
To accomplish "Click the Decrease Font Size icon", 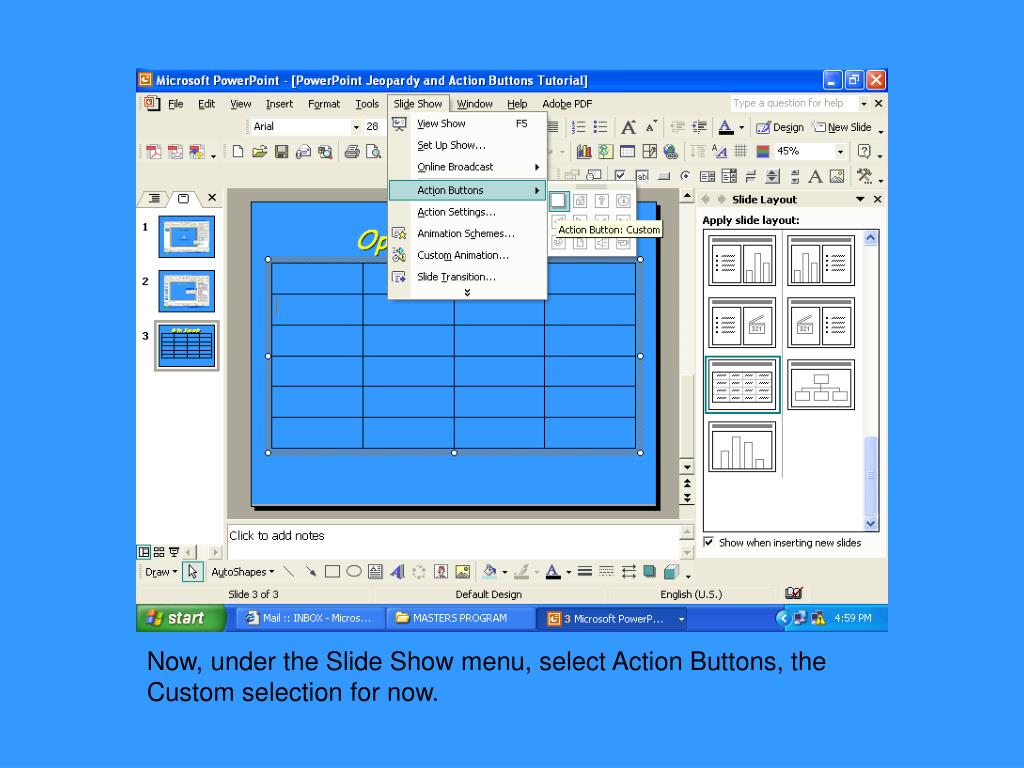I will (x=650, y=127).
